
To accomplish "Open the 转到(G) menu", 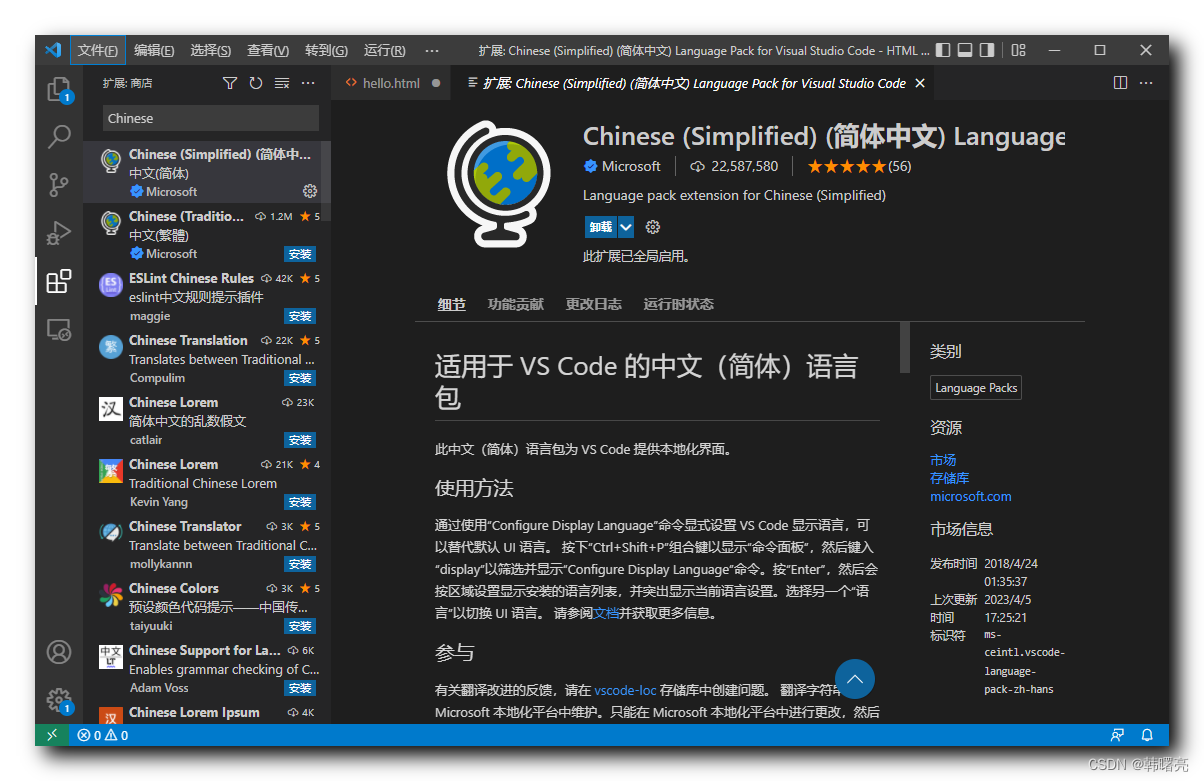I will 326,50.
